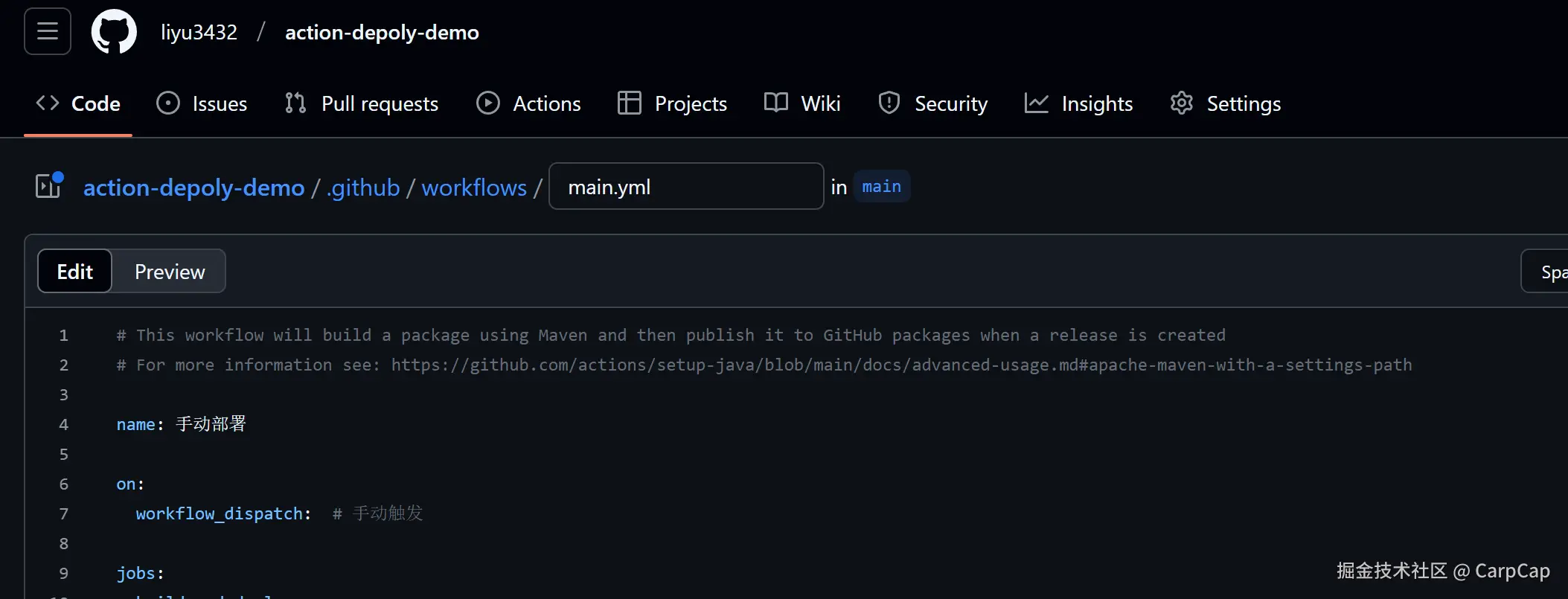
Task: Open the .github folder breadcrumb
Action: pos(363,188)
